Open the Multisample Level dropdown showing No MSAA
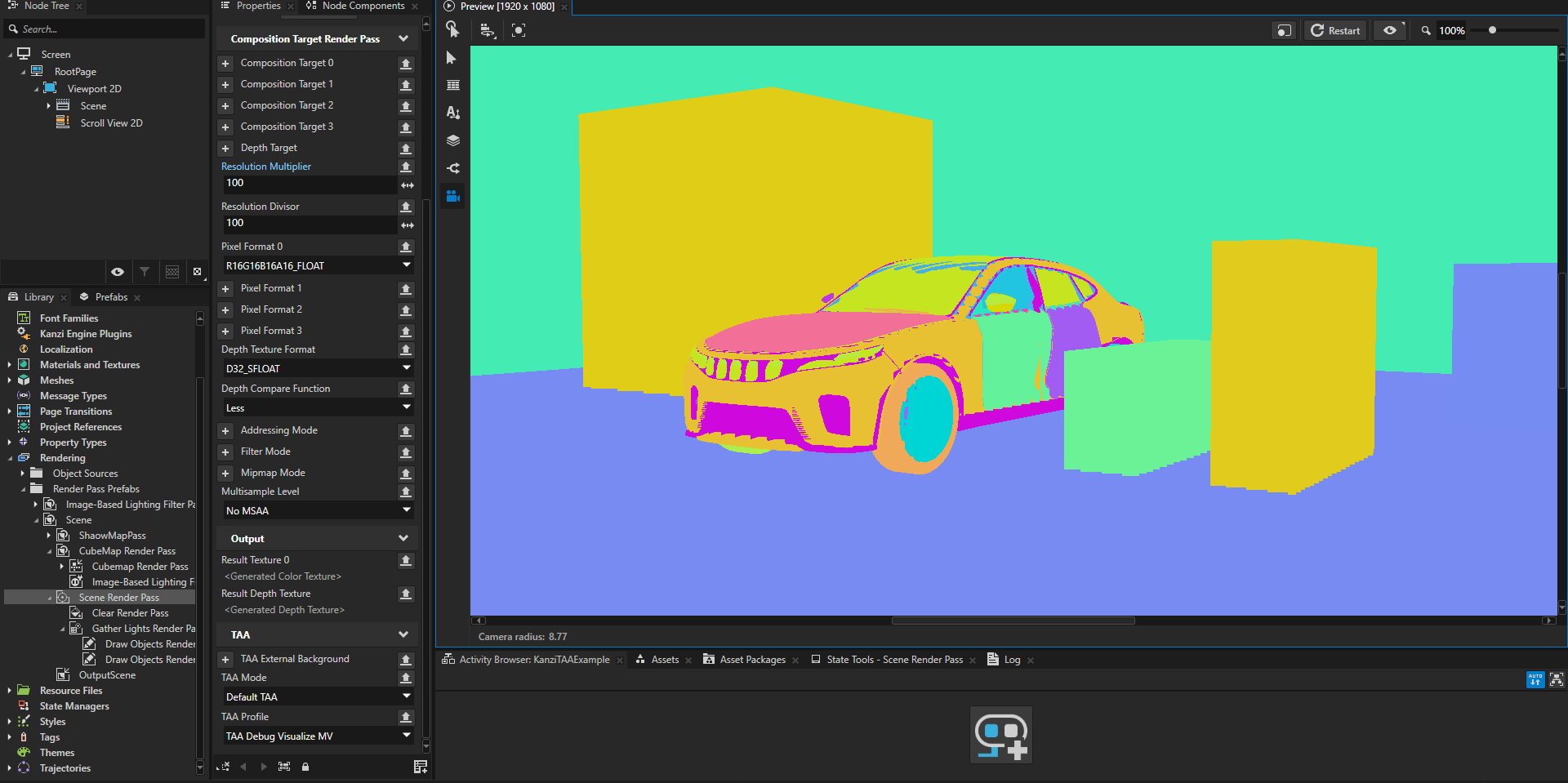The height and width of the screenshot is (783, 1568). point(318,511)
